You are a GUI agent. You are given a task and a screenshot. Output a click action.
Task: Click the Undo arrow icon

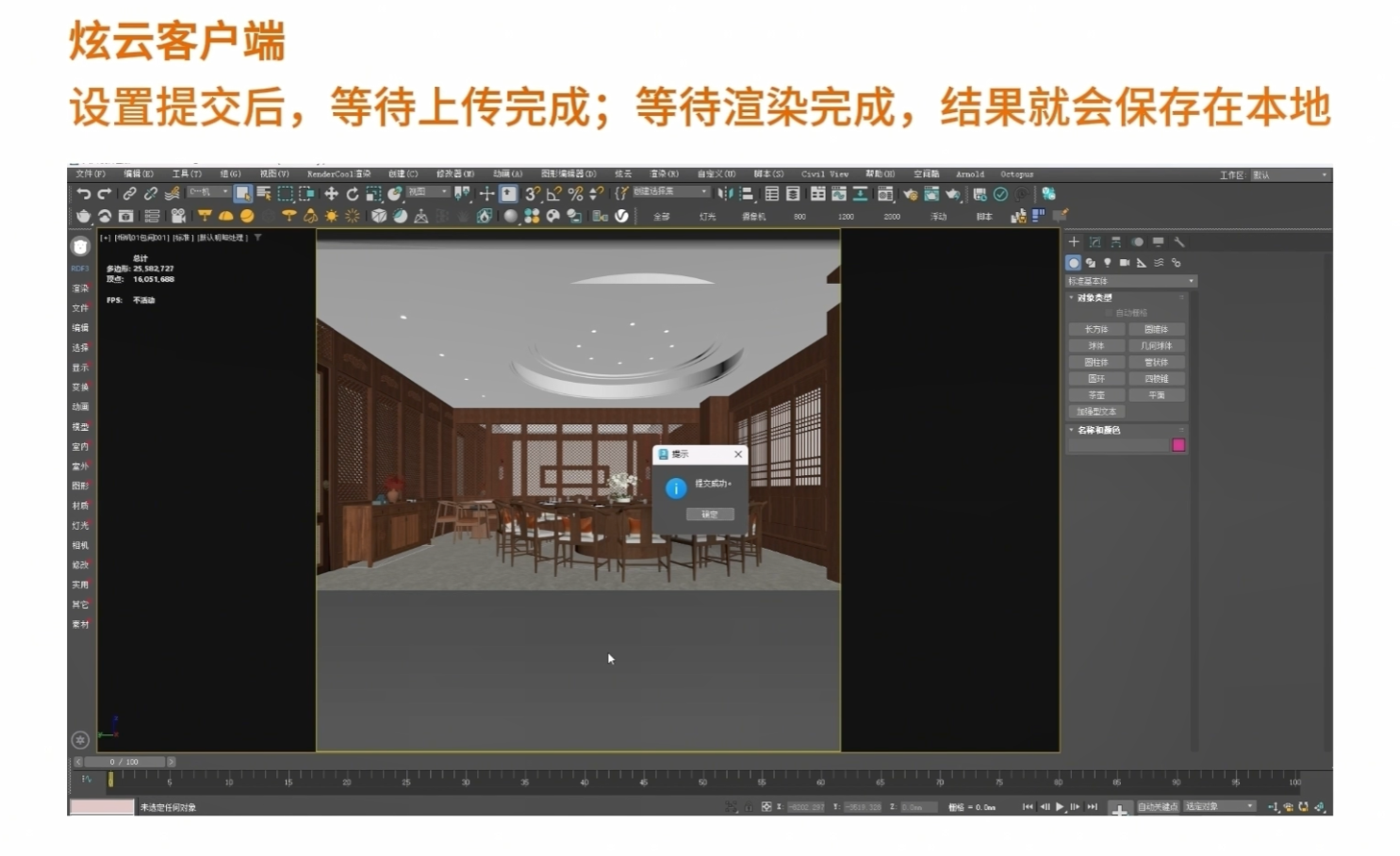(84, 194)
